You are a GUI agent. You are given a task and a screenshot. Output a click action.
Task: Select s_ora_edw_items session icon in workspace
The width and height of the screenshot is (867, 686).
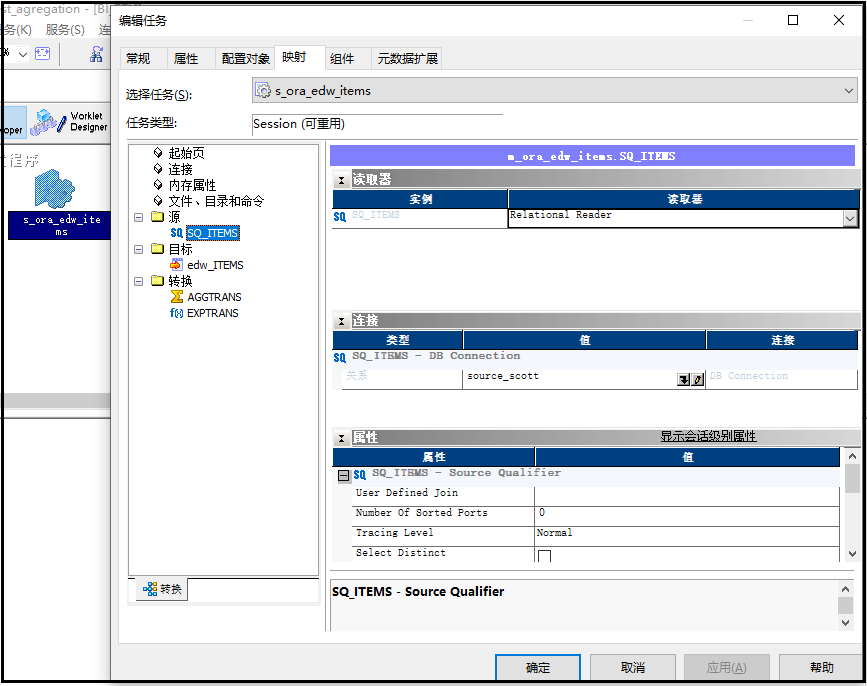point(55,190)
